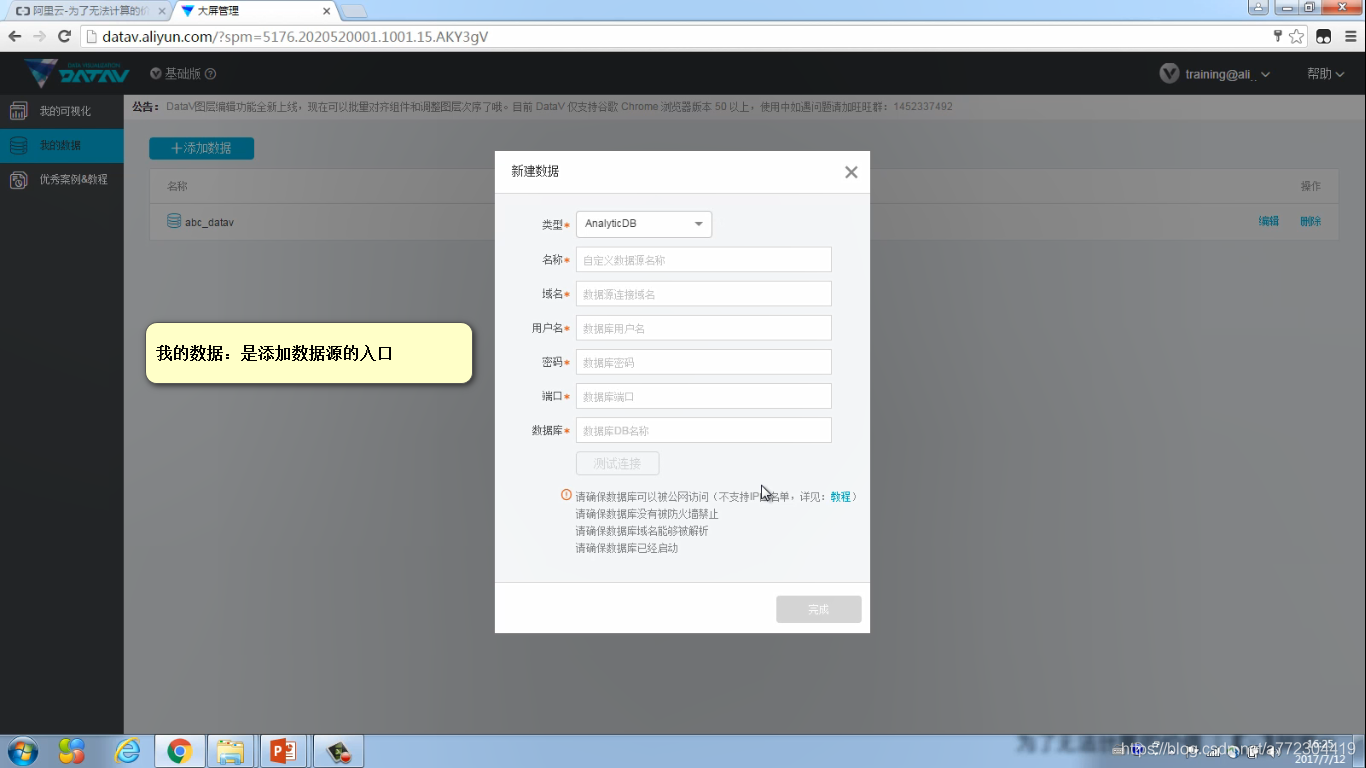The image size is (1366, 768).
Task: Click abc_datav data source name
Action: click(x=209, y=222)
